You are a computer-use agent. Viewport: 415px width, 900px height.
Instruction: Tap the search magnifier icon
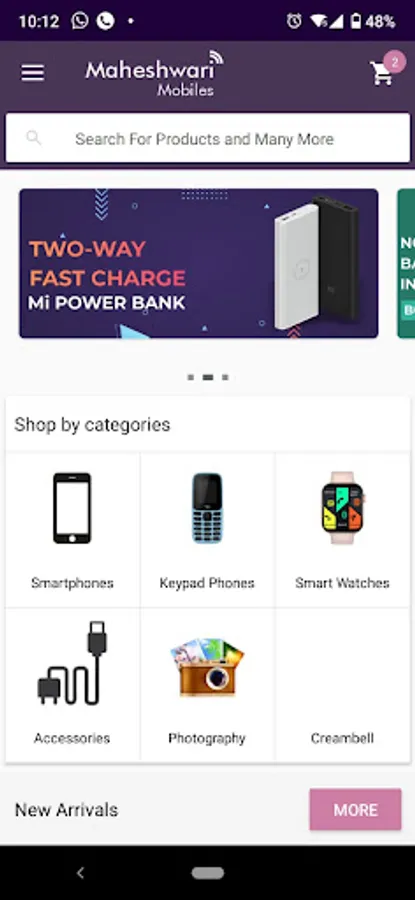(34, 138)
